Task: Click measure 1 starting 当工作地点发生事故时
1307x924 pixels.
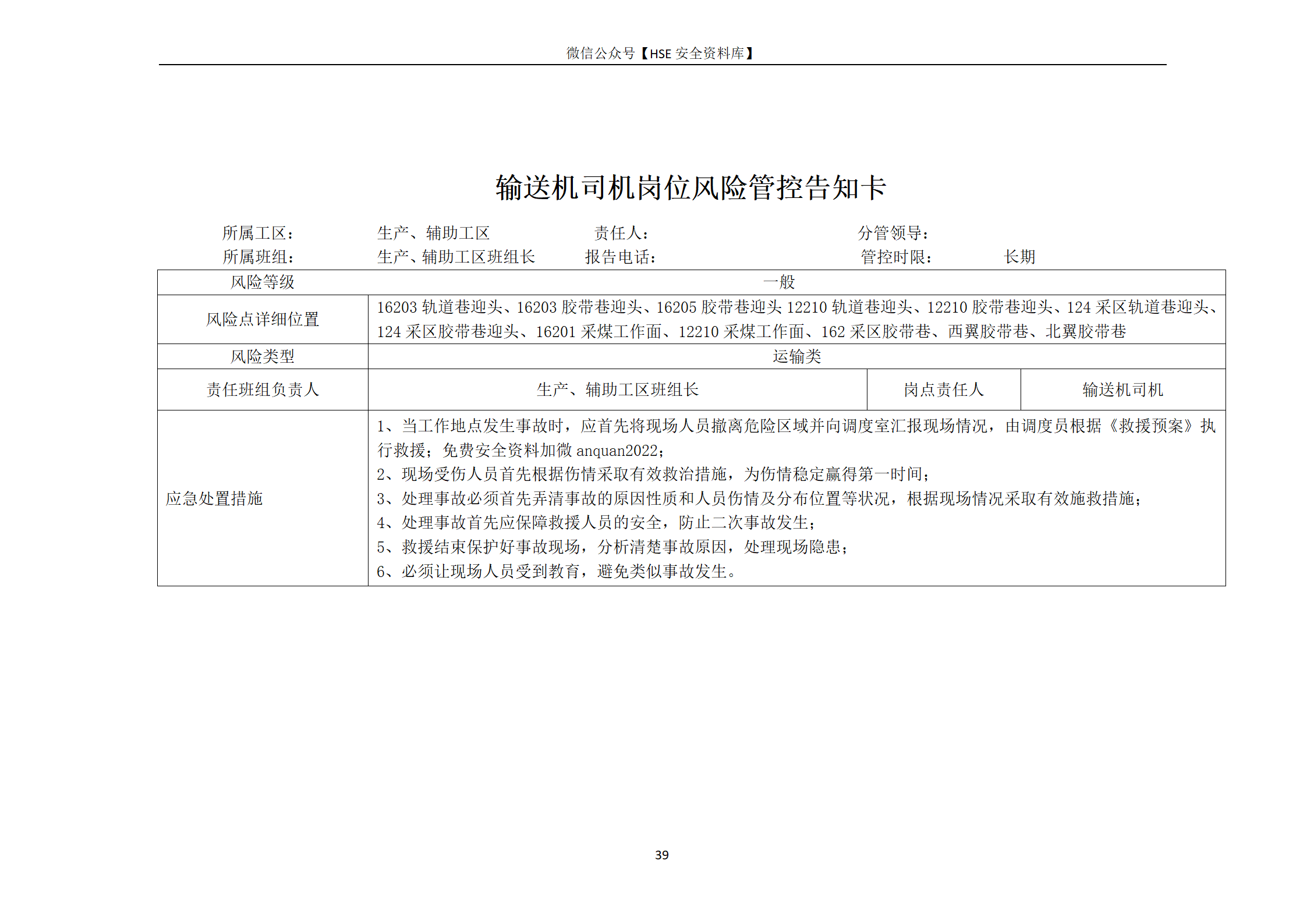Action: point(796,438)
